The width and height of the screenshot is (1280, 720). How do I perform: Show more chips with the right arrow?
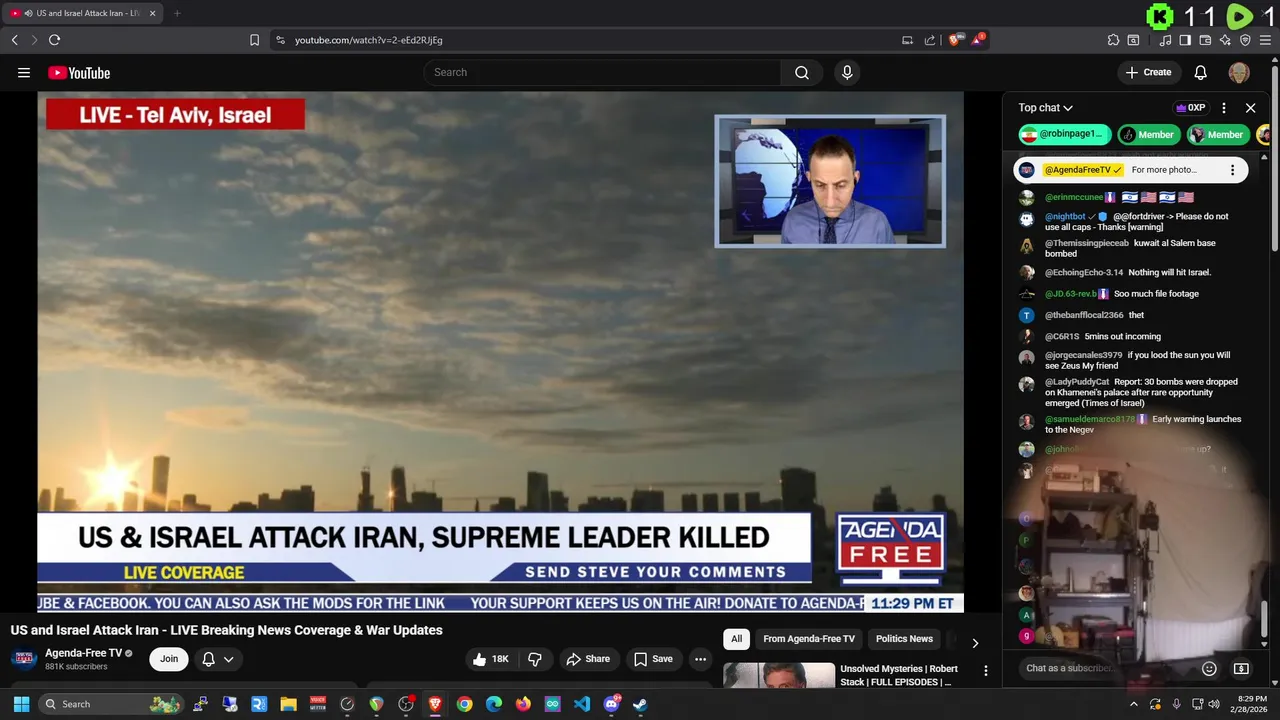click(975, 642)
